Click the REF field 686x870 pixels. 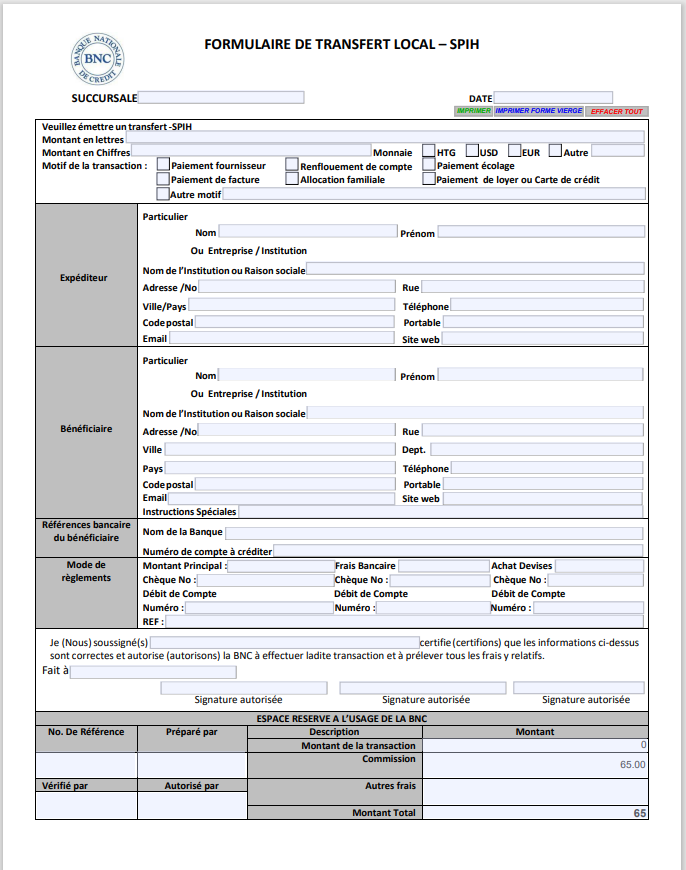click(405, 621)
